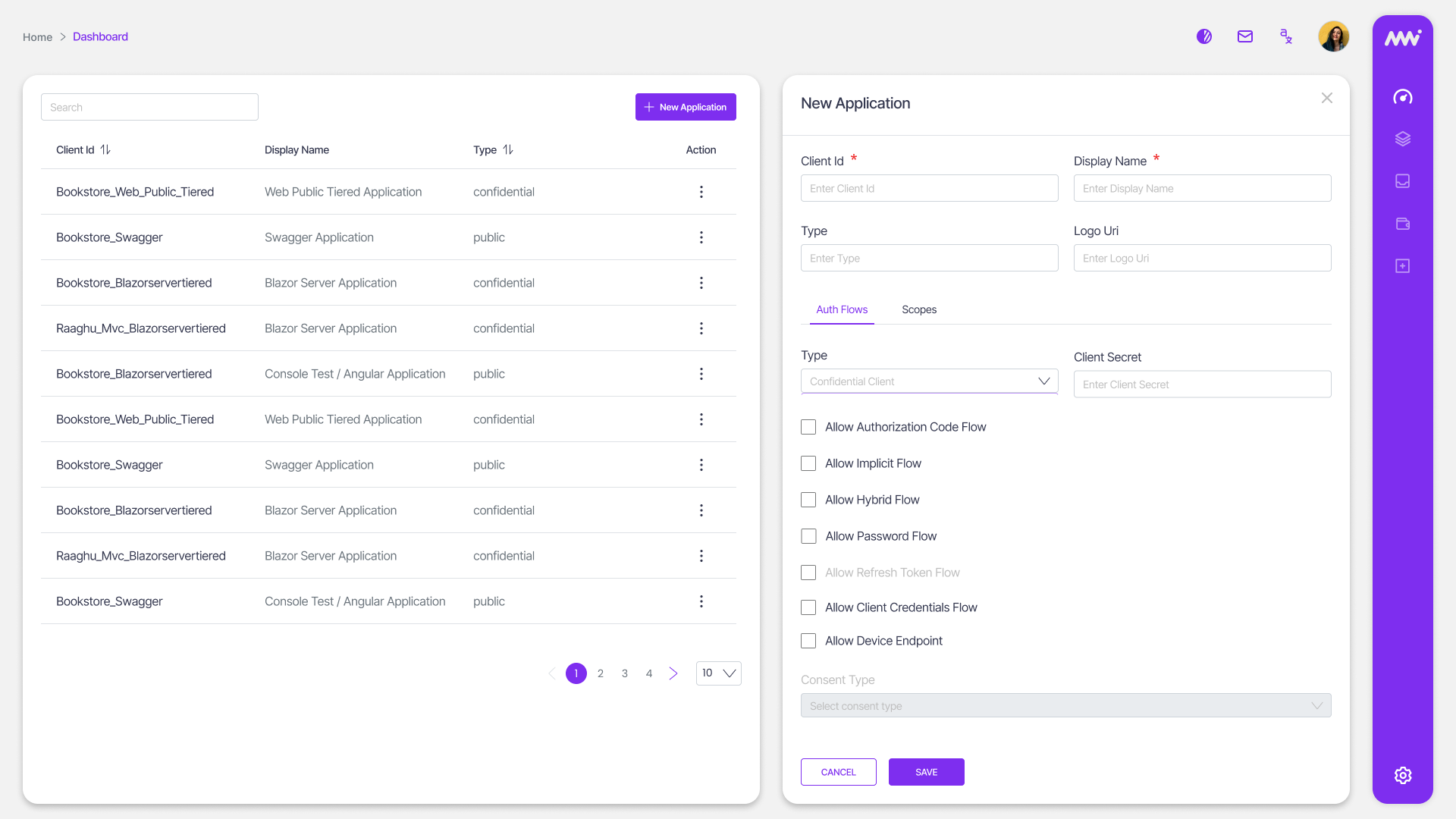Click the Enter Client Id input field
This screenshot has height=819, width=1456.
[929, 189]
